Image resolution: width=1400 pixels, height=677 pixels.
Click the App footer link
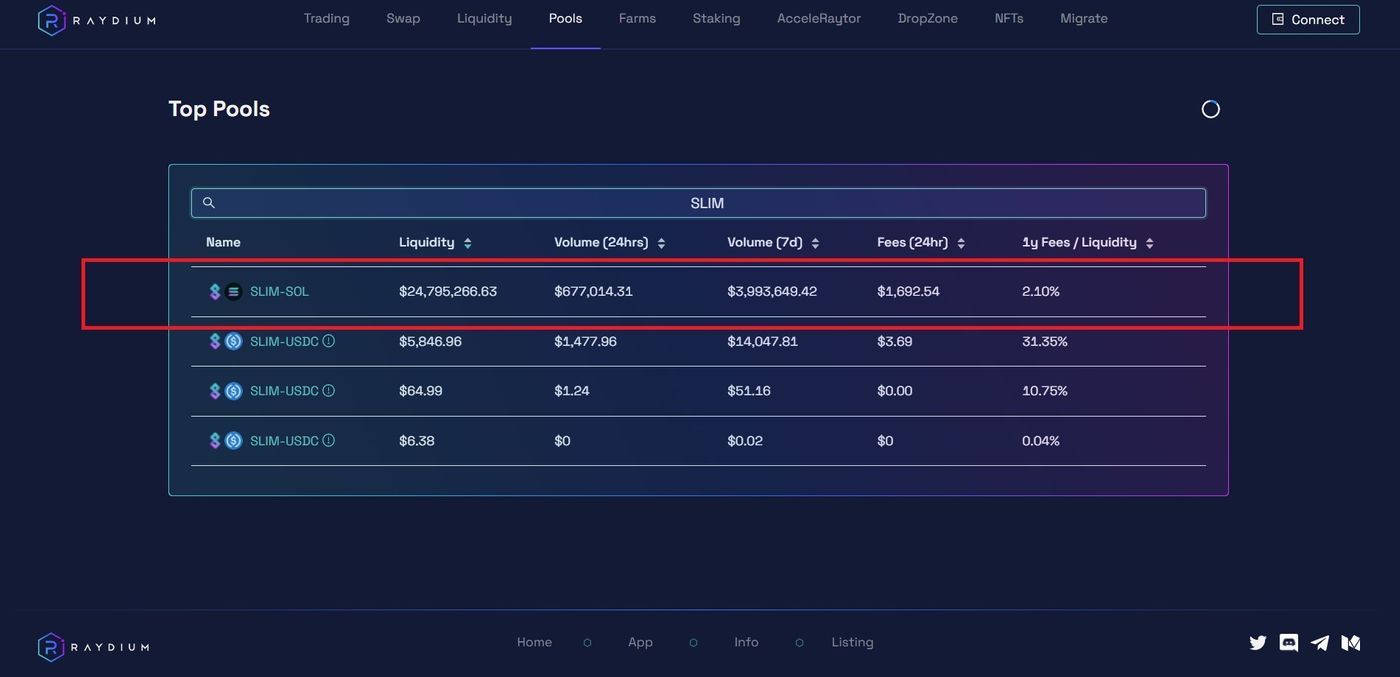640,642
